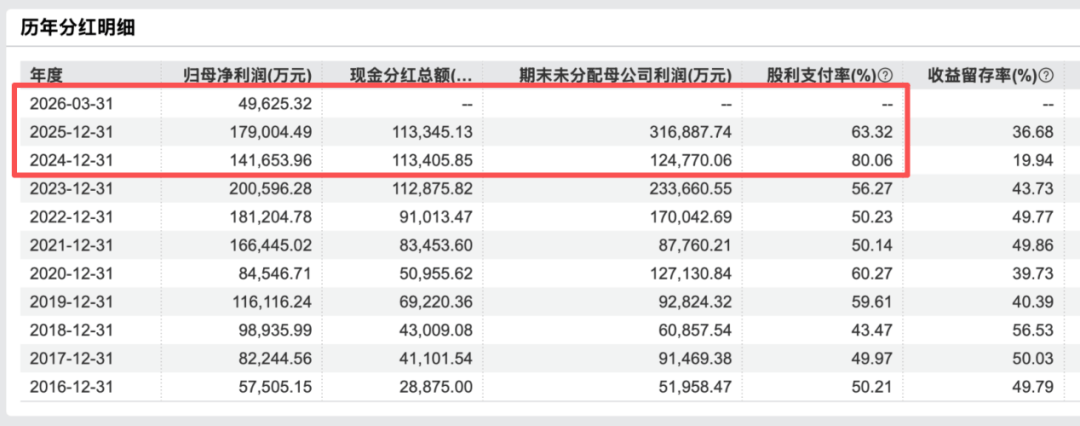Sort by 归母净利润(万元) column header
The image size is (1080, 426).
pos(248,76)
